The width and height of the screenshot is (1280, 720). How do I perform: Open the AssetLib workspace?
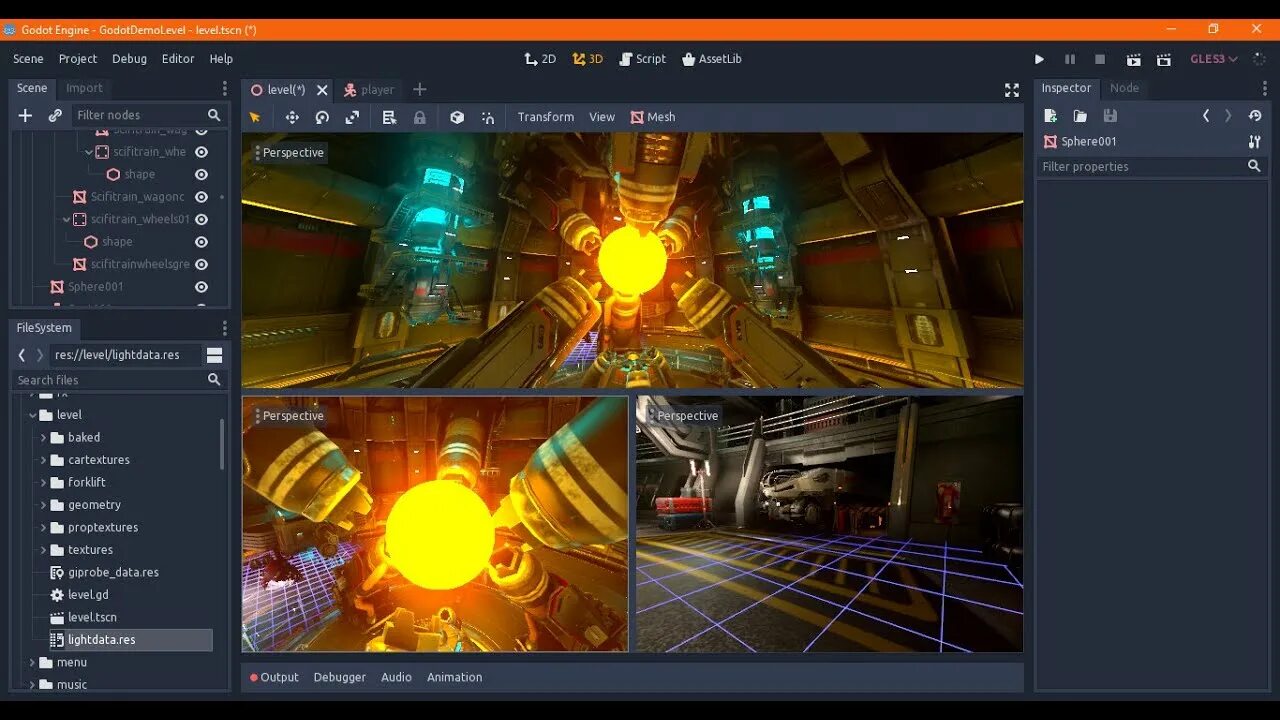[712, 59]
